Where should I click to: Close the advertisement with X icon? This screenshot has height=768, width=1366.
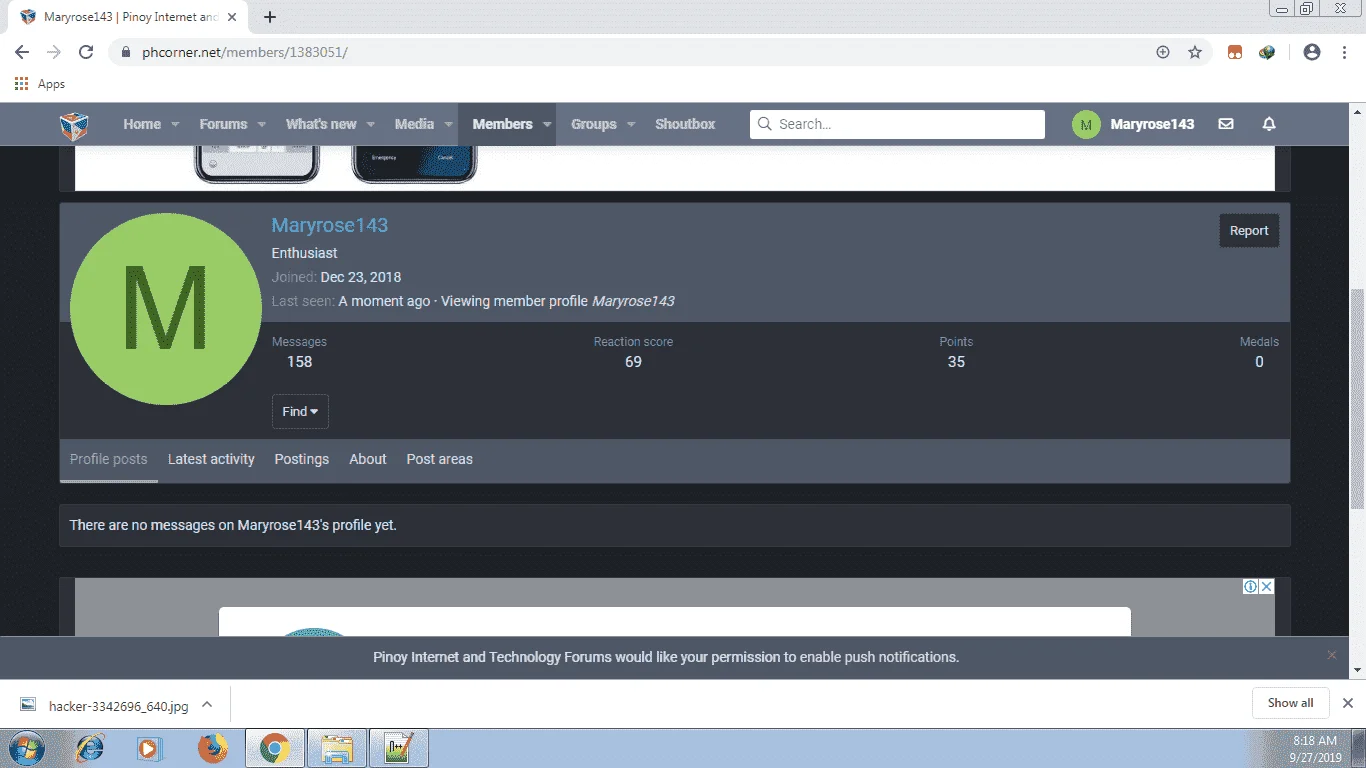tap(1267, 586)
